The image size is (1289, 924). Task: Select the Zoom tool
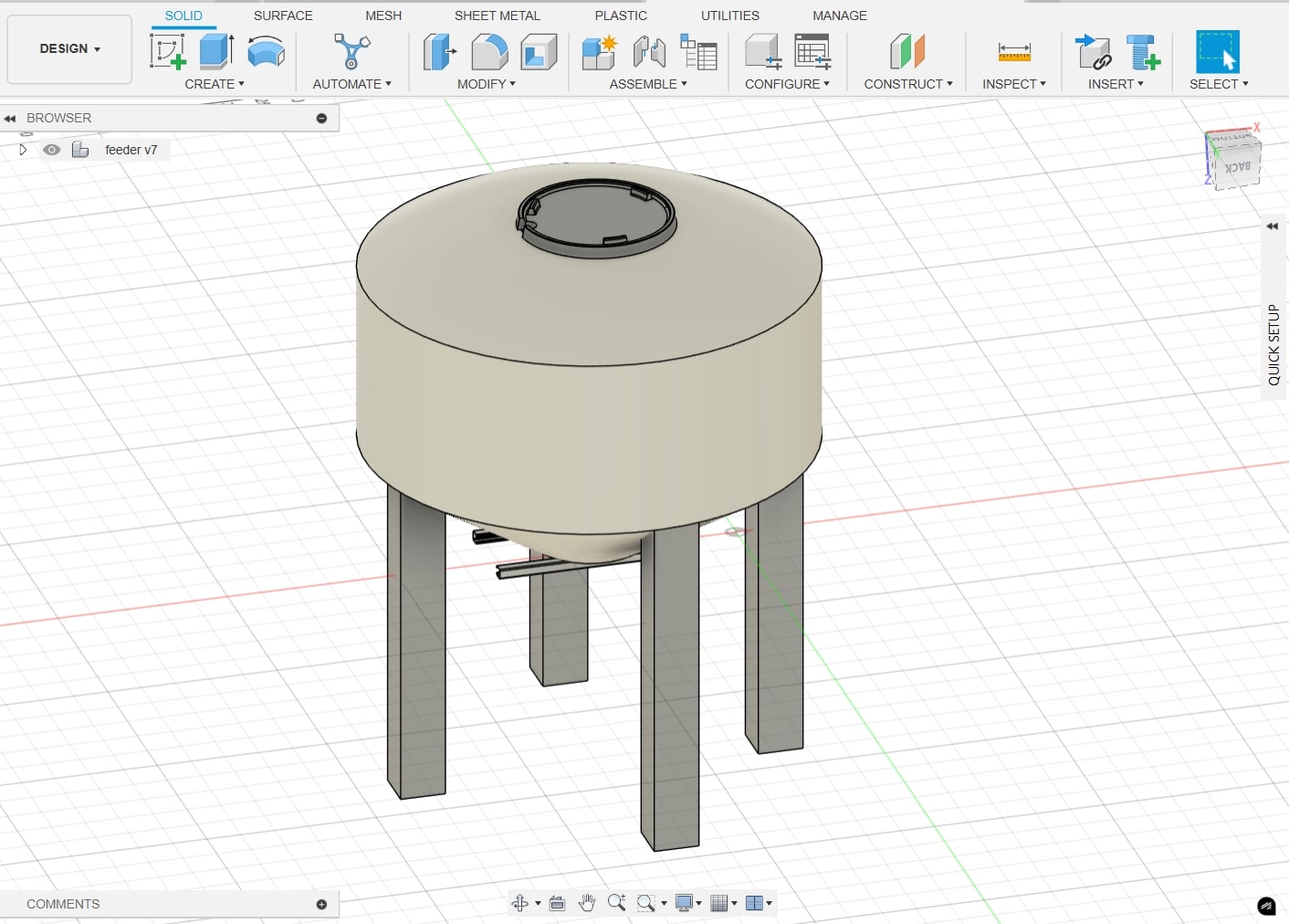point(616,903)
